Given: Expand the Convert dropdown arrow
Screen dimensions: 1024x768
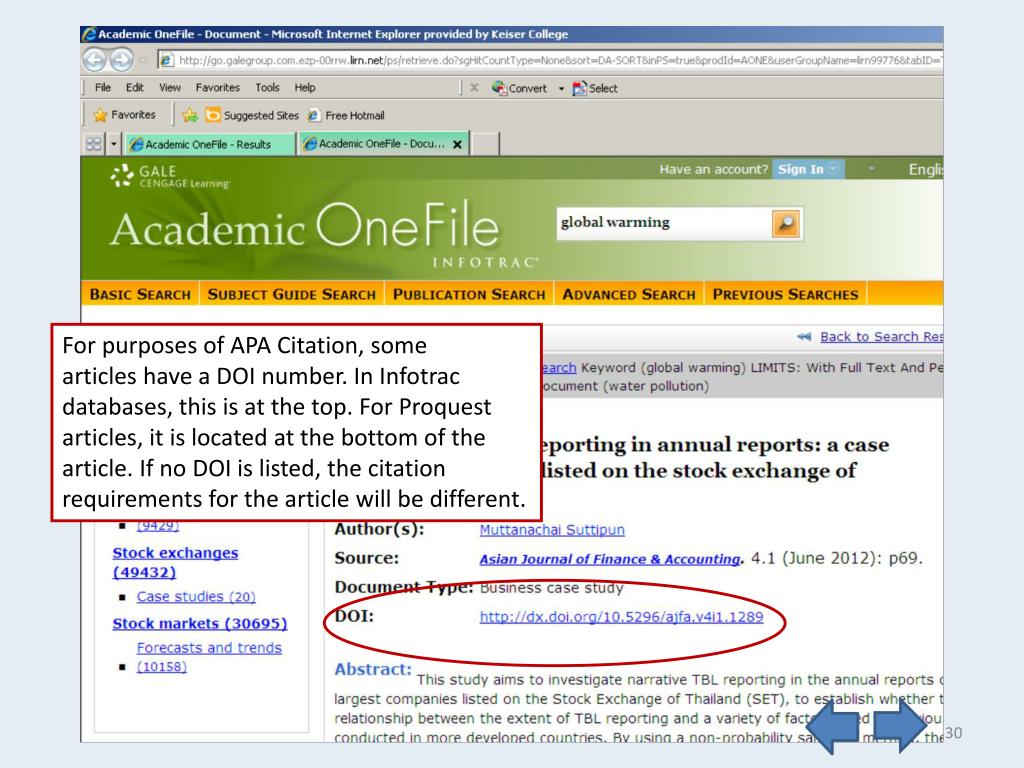Looking at the screenshot, I should 561,88.
